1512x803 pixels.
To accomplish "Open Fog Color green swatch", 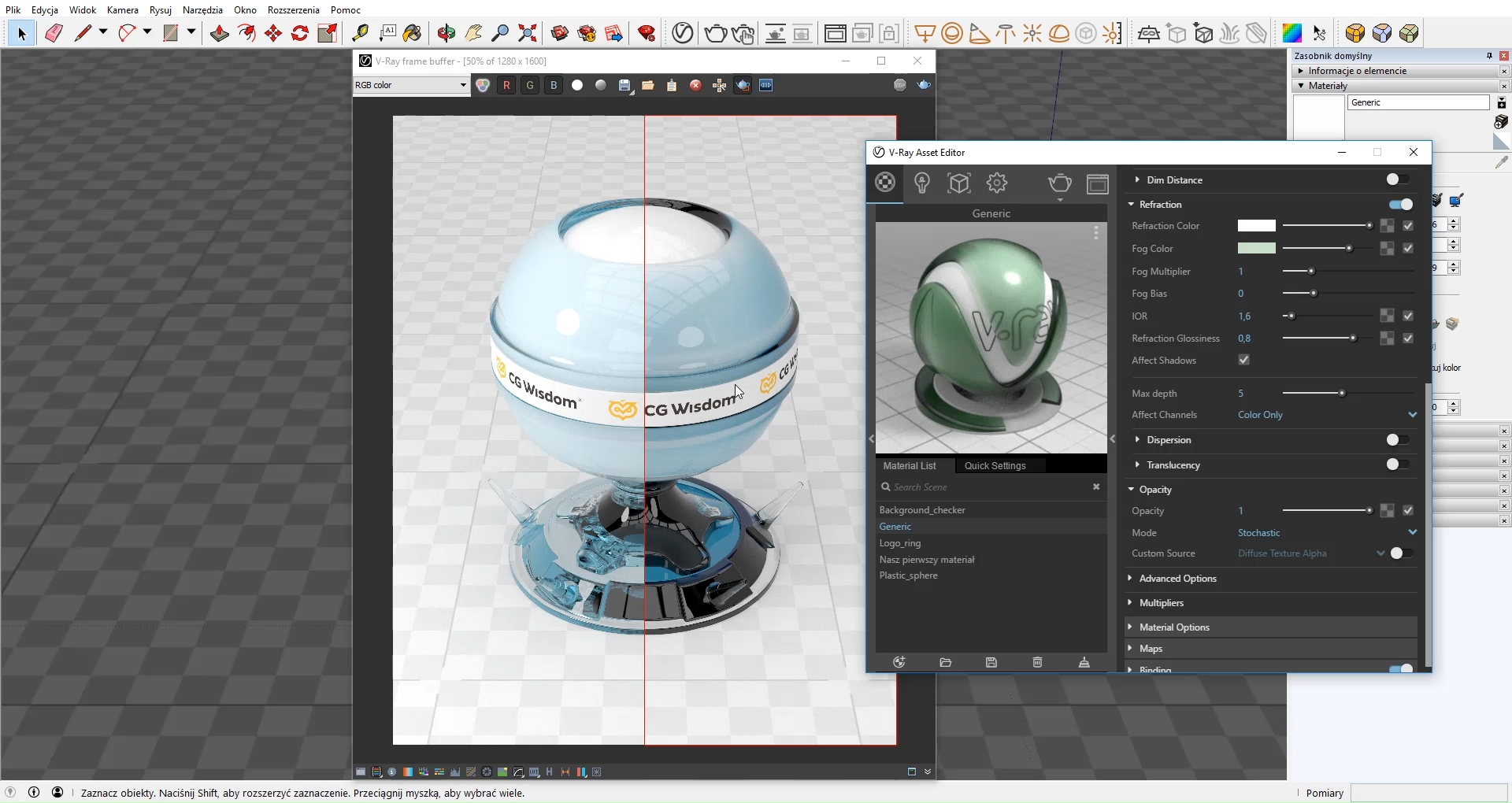I will pos(1256,248).
